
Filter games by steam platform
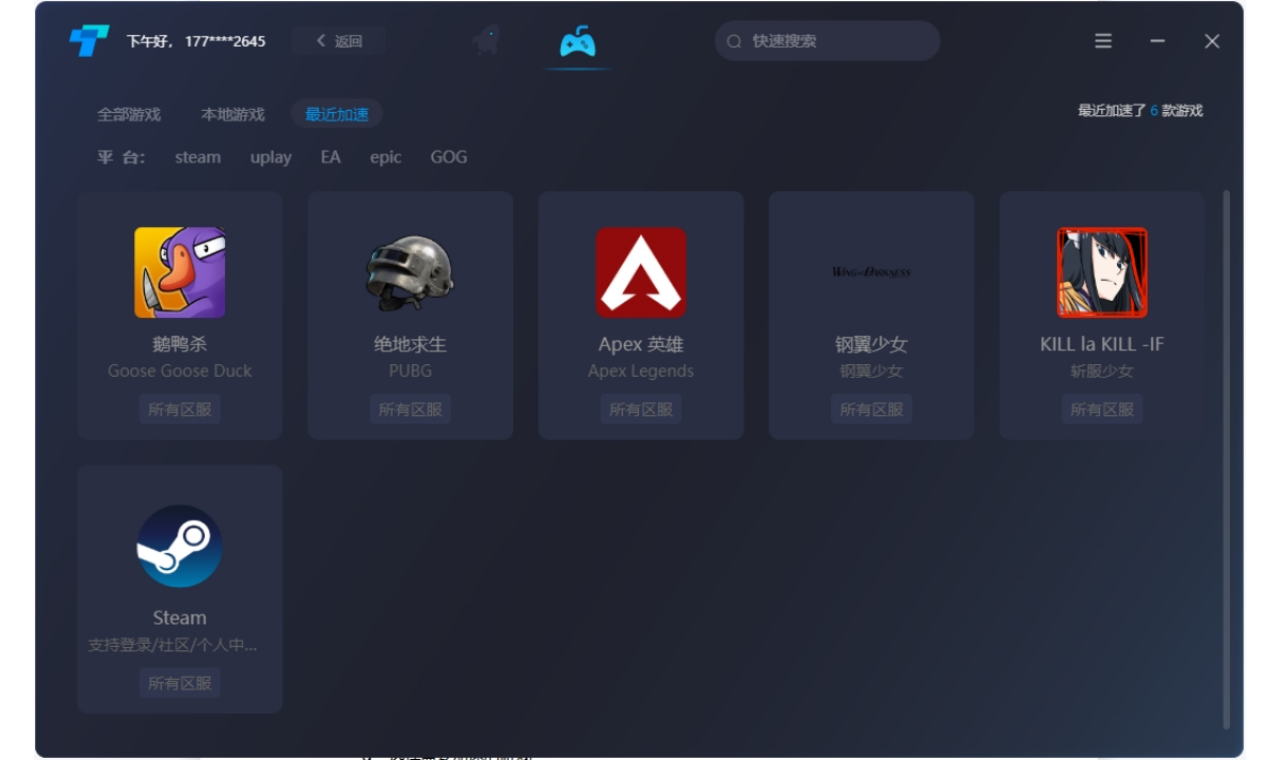point(198,157)
